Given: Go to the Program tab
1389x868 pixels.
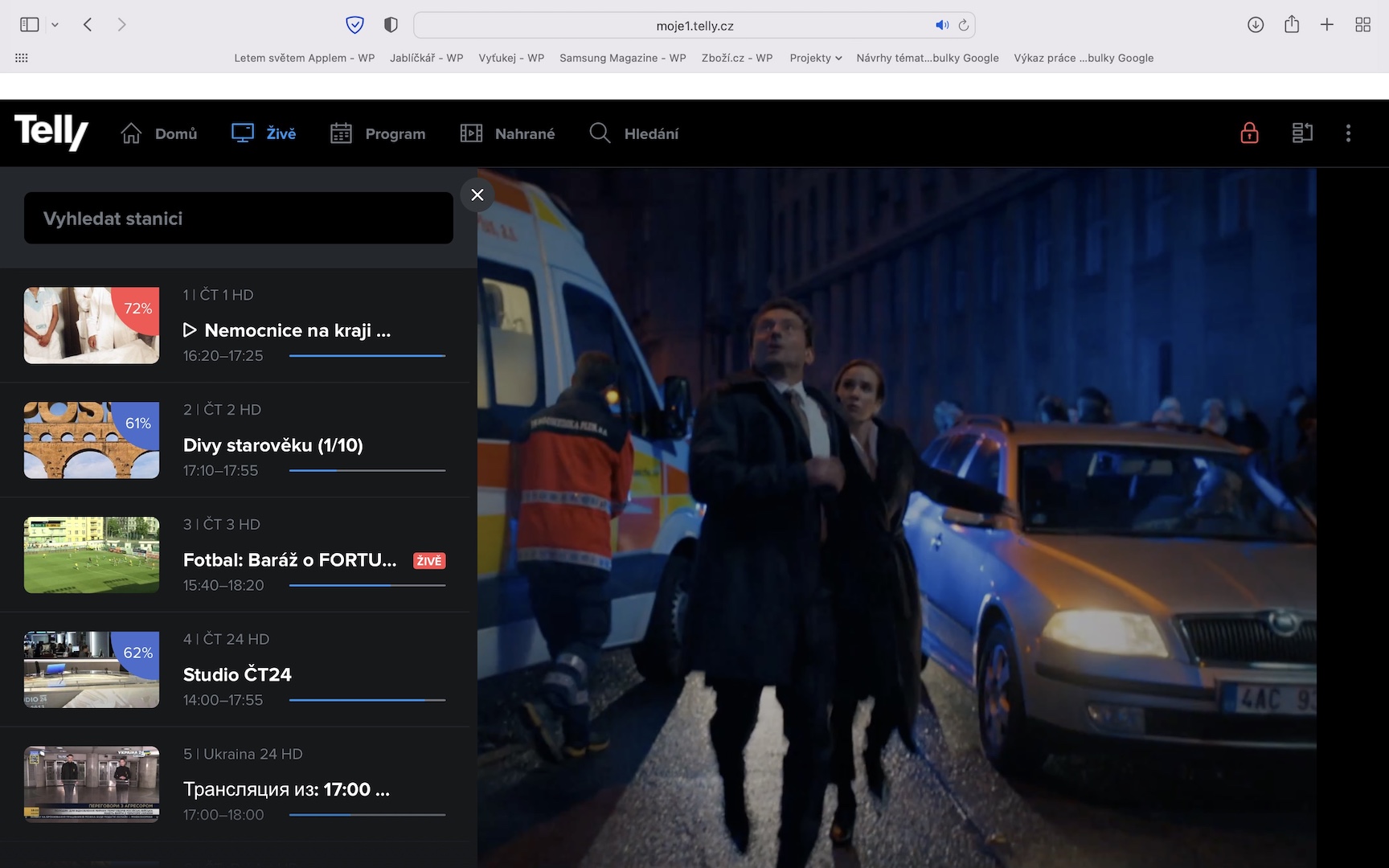Looking at the screenshot, I should pyautogui.click(x=378, y=133).
